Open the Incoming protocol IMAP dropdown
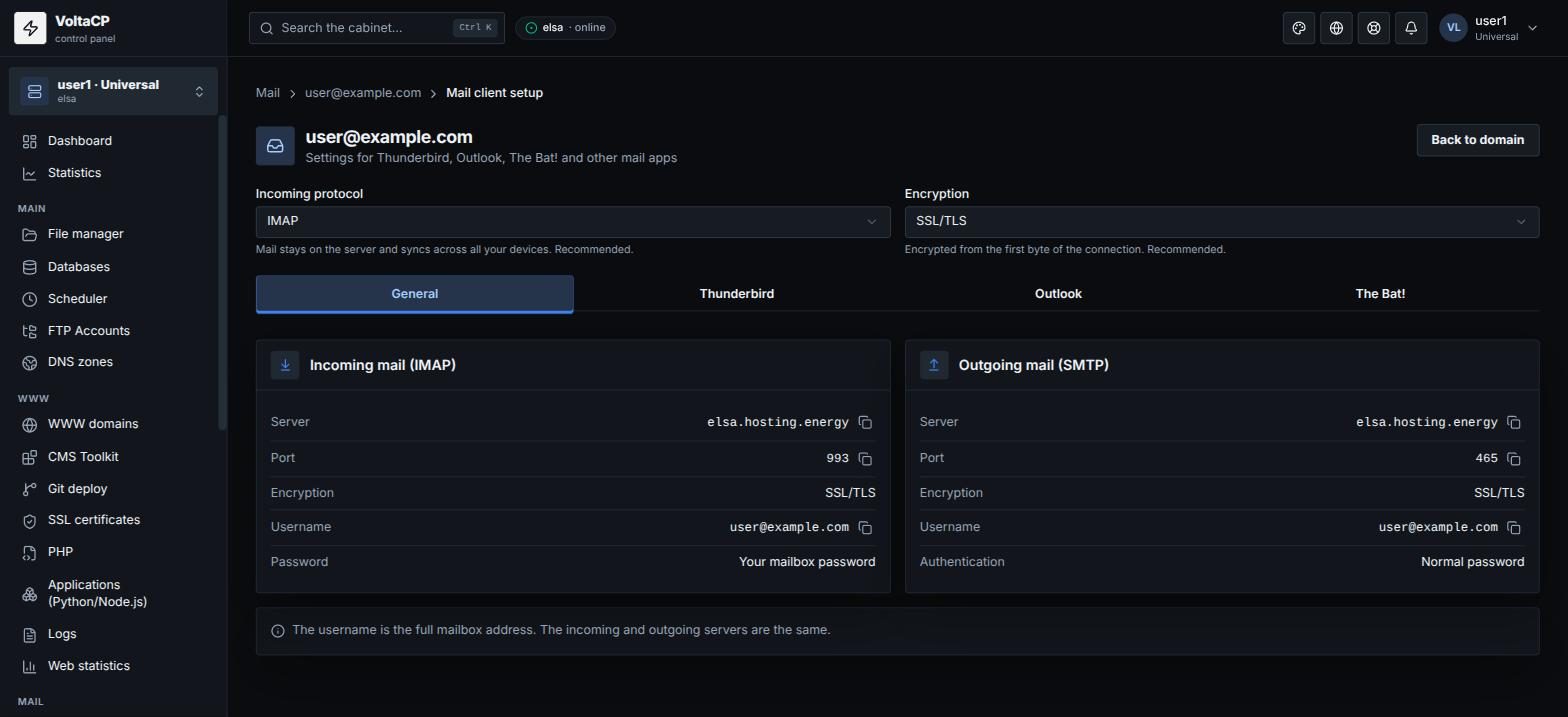The image size is (1568, 717). [573, 222]
